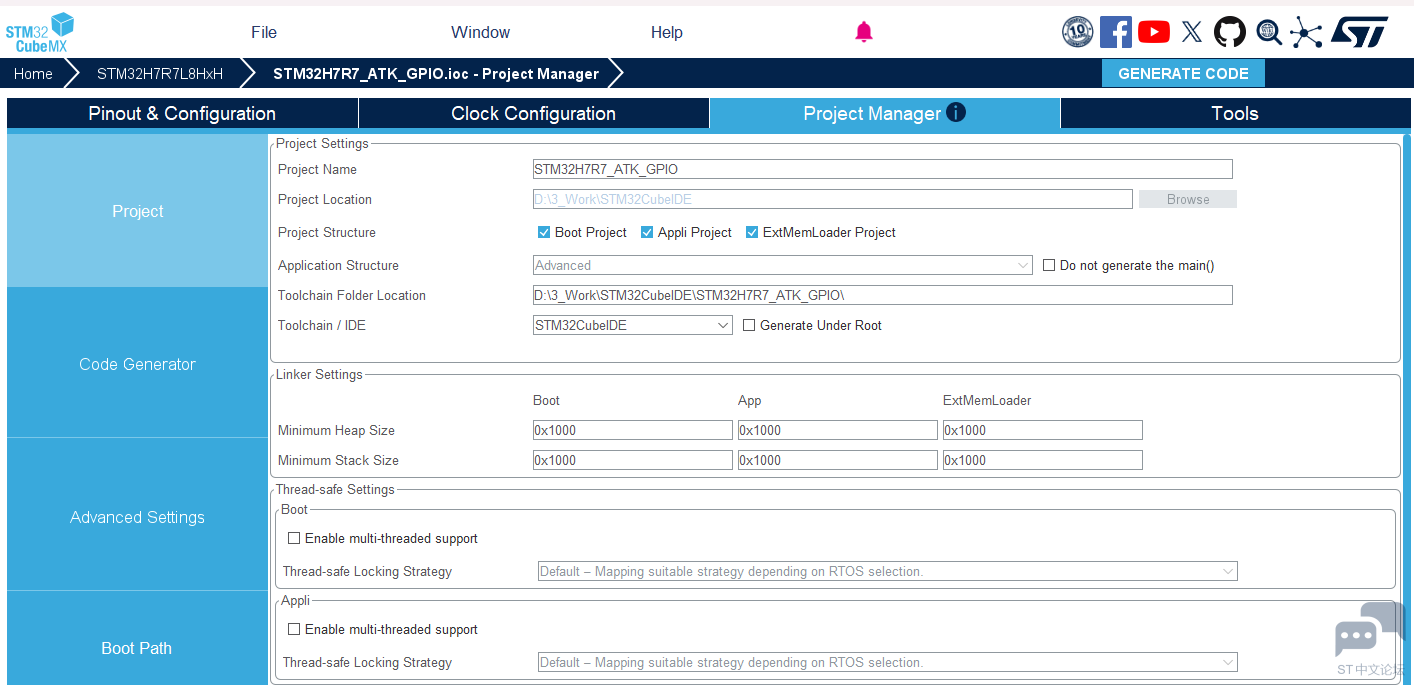Click GENERATE CODE button
1414x685 pixels.
tap(1183, 73)
